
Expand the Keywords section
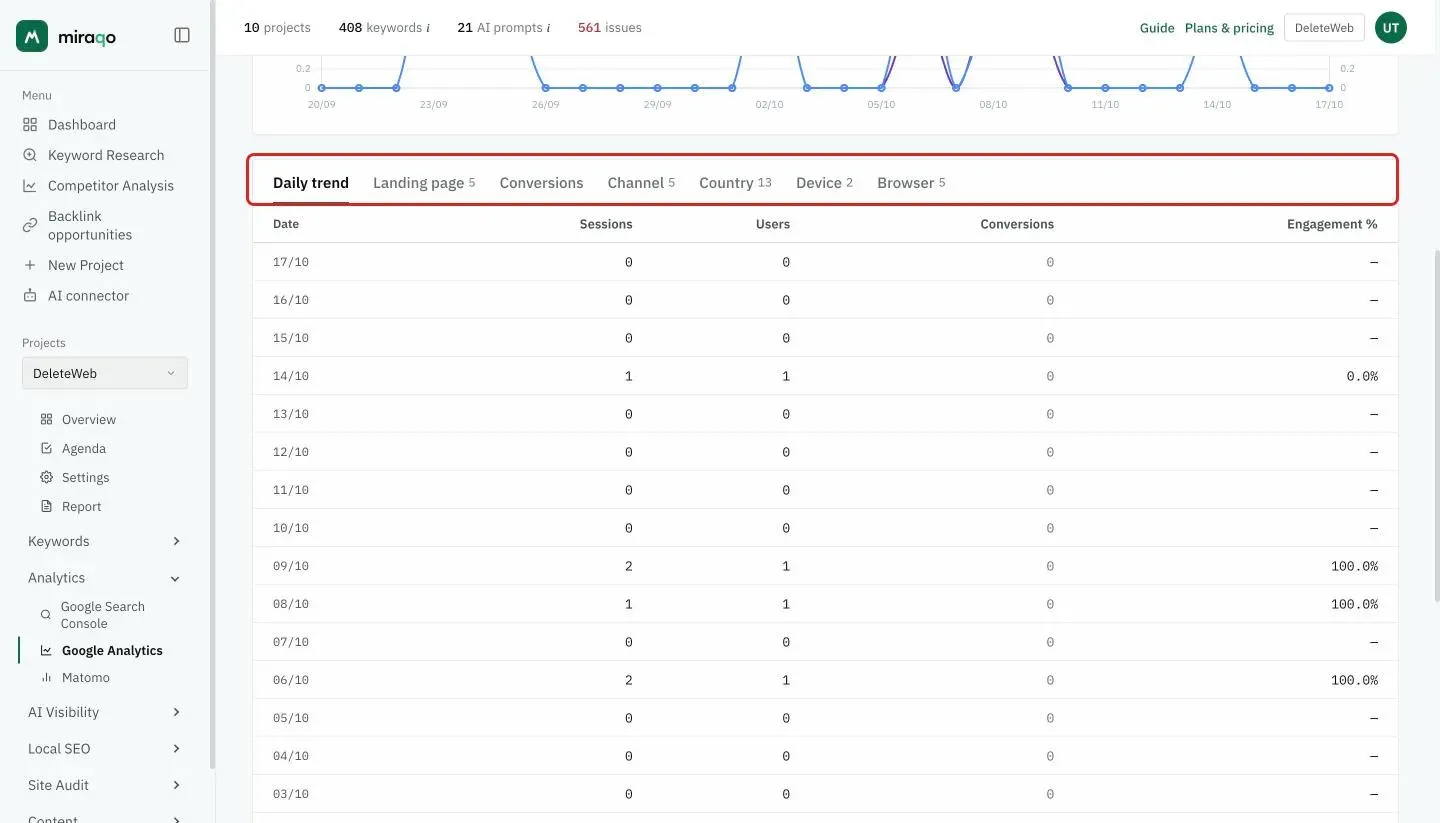pyautogui.click(x=105, y=541)
